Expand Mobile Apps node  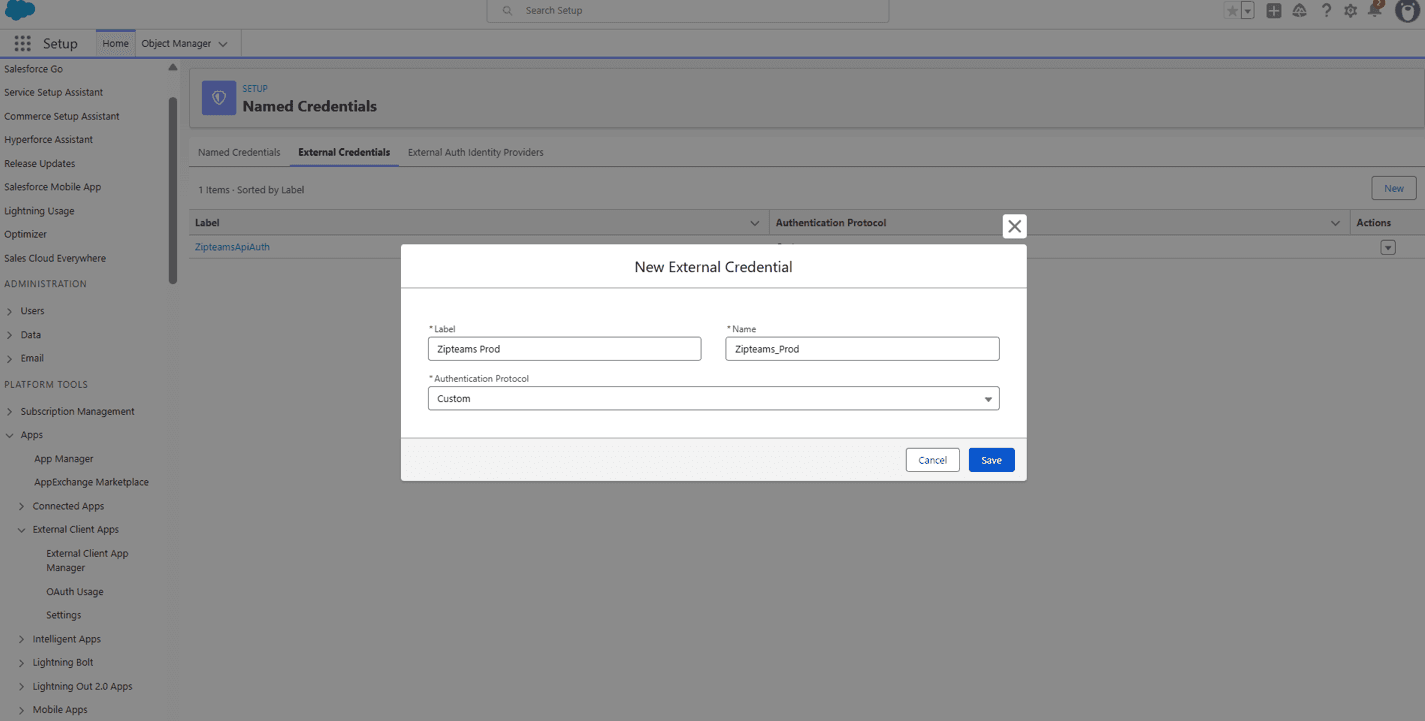pos(22,710)
